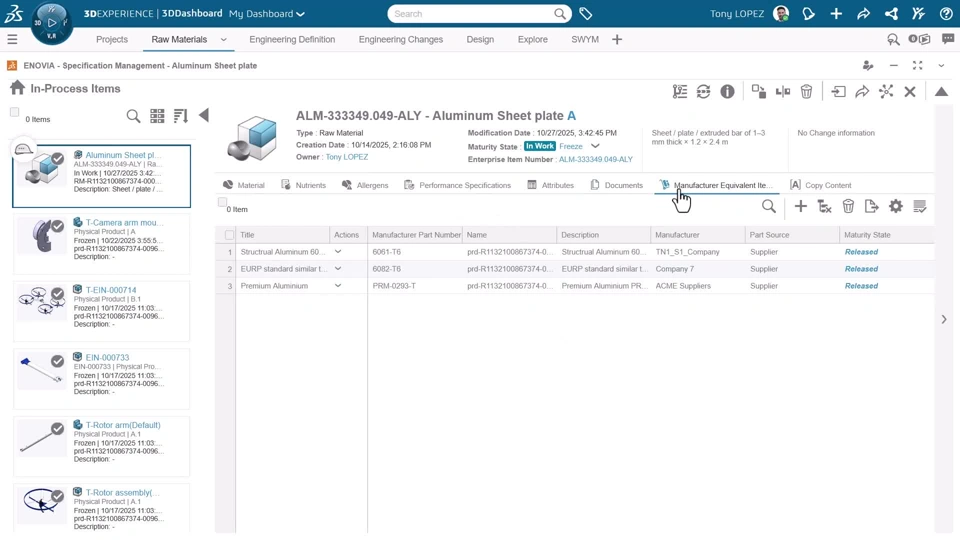
Task: Click the plus add icon in top bar
Action: [x=836, y=13]
